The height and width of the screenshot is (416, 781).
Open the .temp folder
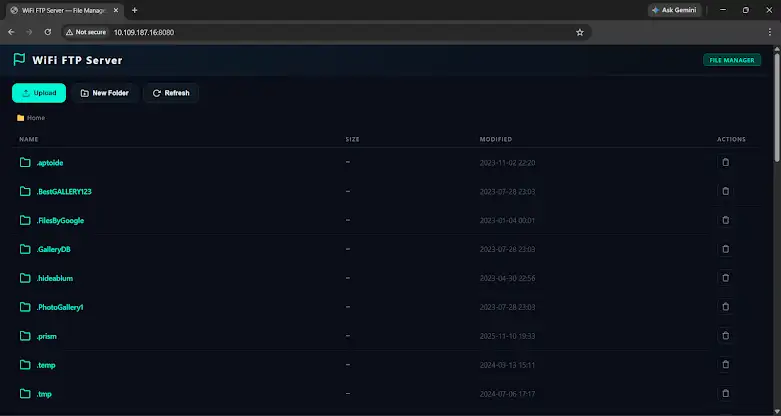46,365
